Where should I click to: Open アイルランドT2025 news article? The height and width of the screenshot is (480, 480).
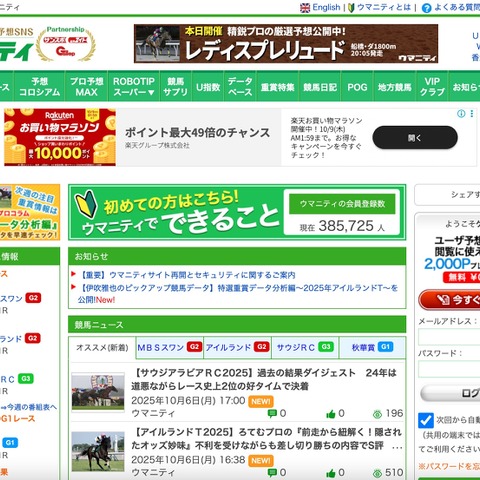click(267, 439)
